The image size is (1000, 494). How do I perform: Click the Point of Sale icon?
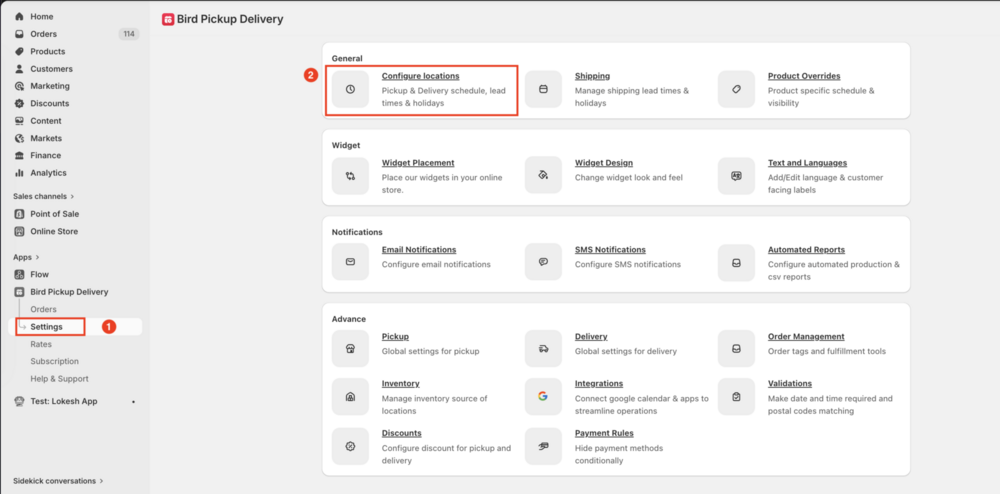19,214
